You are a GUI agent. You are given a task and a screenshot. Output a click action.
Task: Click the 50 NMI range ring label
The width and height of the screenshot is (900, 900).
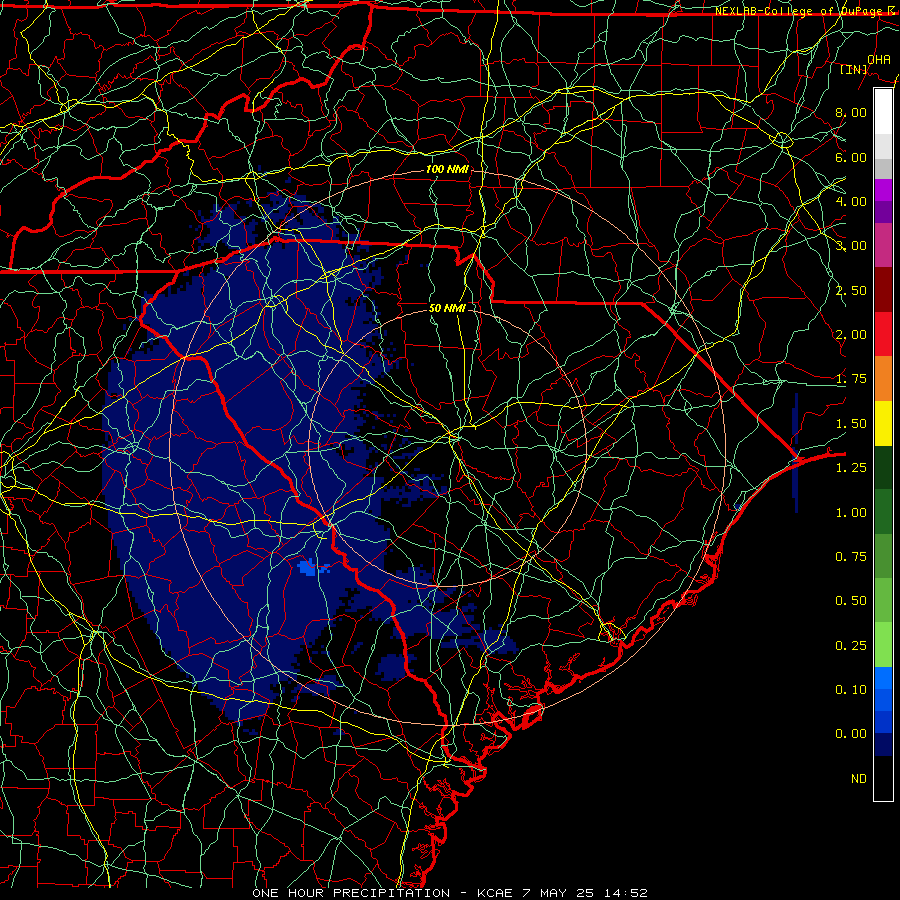(447, 308)
